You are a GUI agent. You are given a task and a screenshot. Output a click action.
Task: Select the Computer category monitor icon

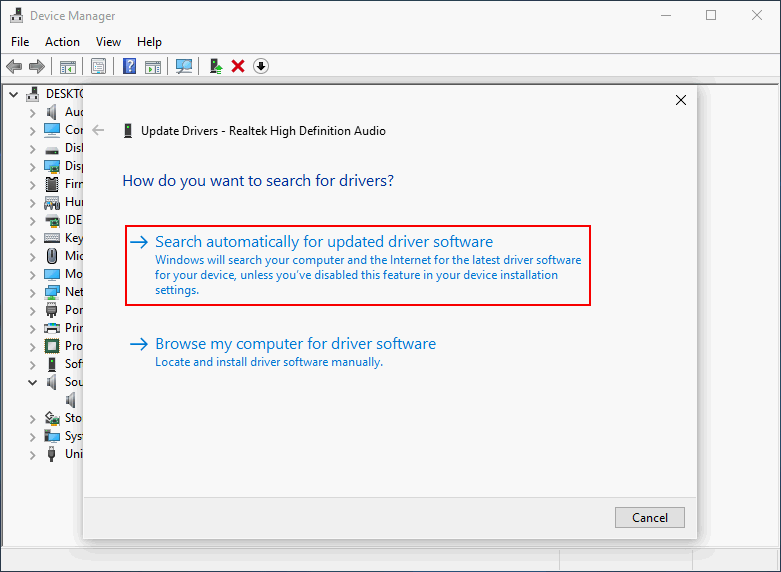[x=52, y=130]
